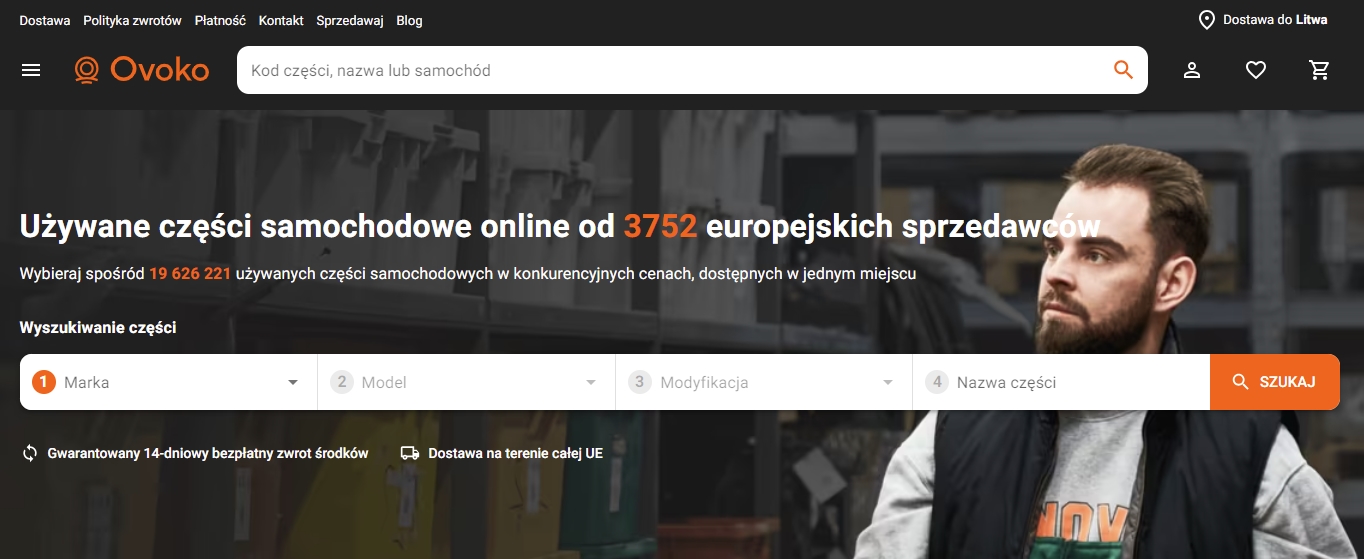1364x559 pixels.
Task: Open the wishlist heart icon
Action: [1256, 70]
